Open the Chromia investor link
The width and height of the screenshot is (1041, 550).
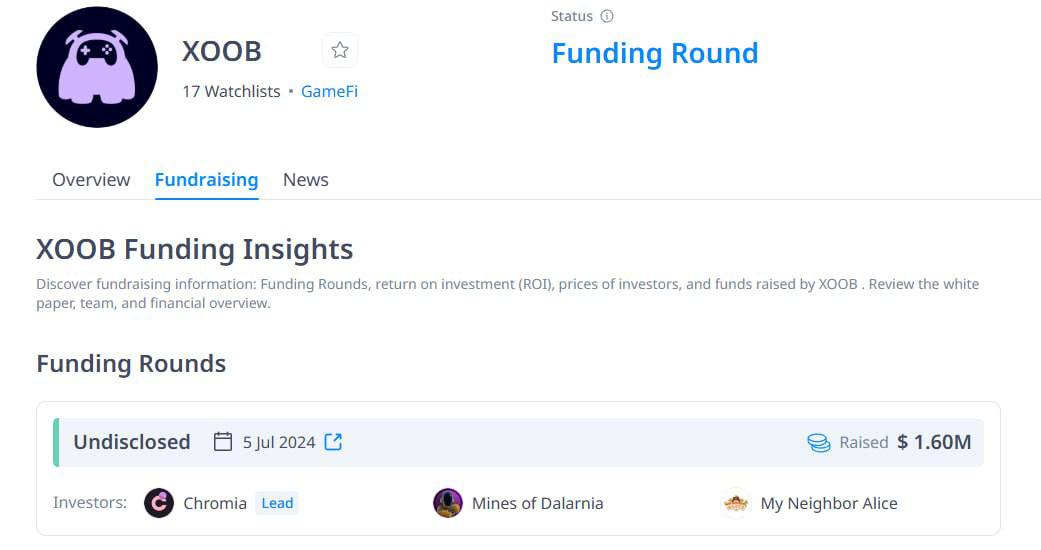215,504
